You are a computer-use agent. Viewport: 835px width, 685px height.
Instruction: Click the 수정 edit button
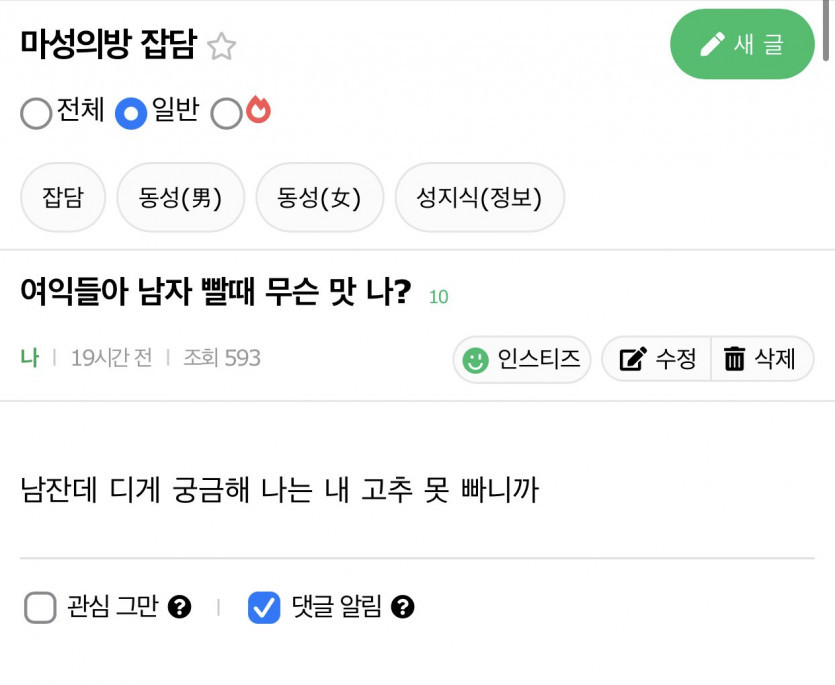[657, 359]
